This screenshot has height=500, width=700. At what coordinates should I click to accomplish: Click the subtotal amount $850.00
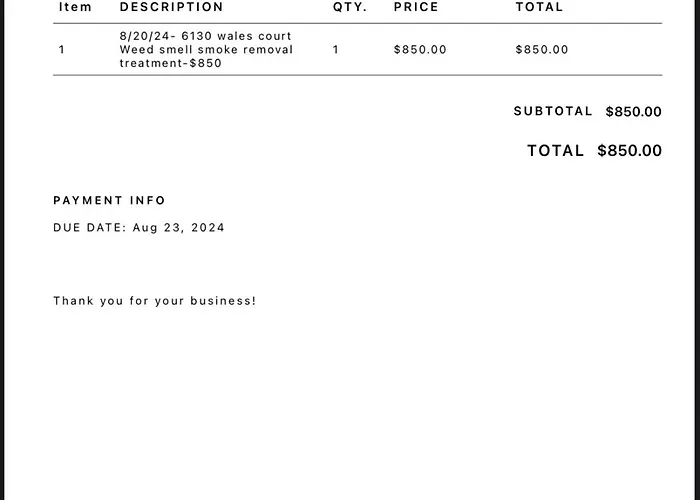tap(633, 112)
